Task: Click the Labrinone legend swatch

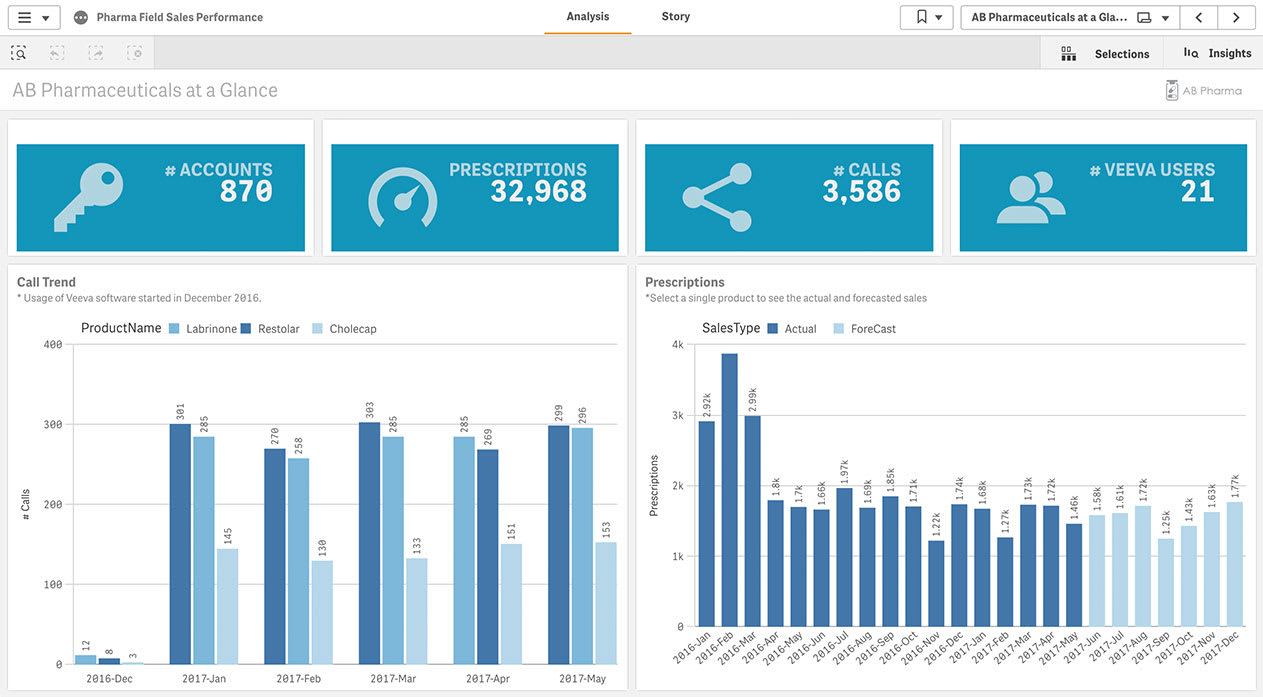Action: pos(174,329)
